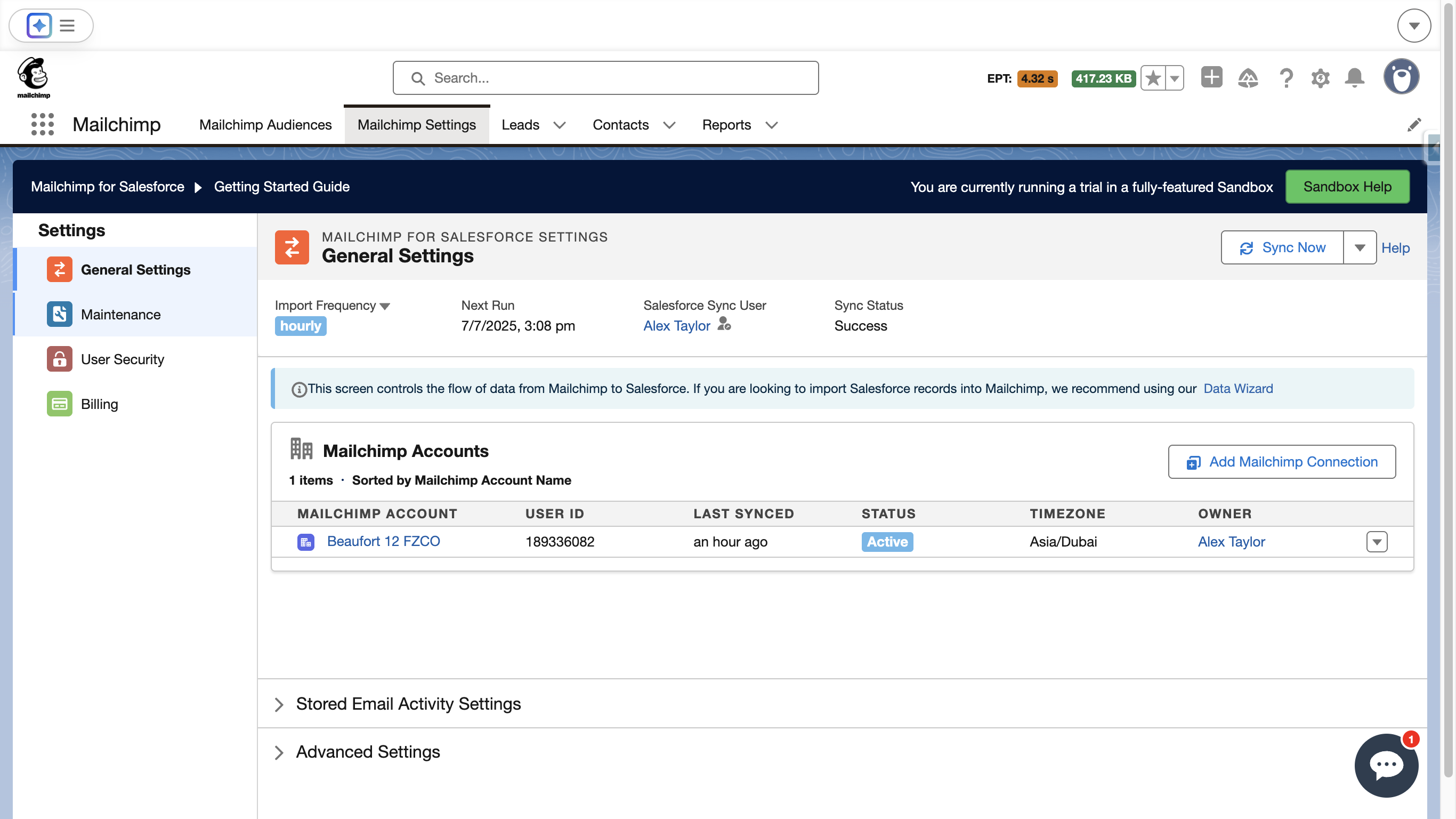
Task: Open the Reports tab
Action: pyautogui.click(x=726, y=124)
